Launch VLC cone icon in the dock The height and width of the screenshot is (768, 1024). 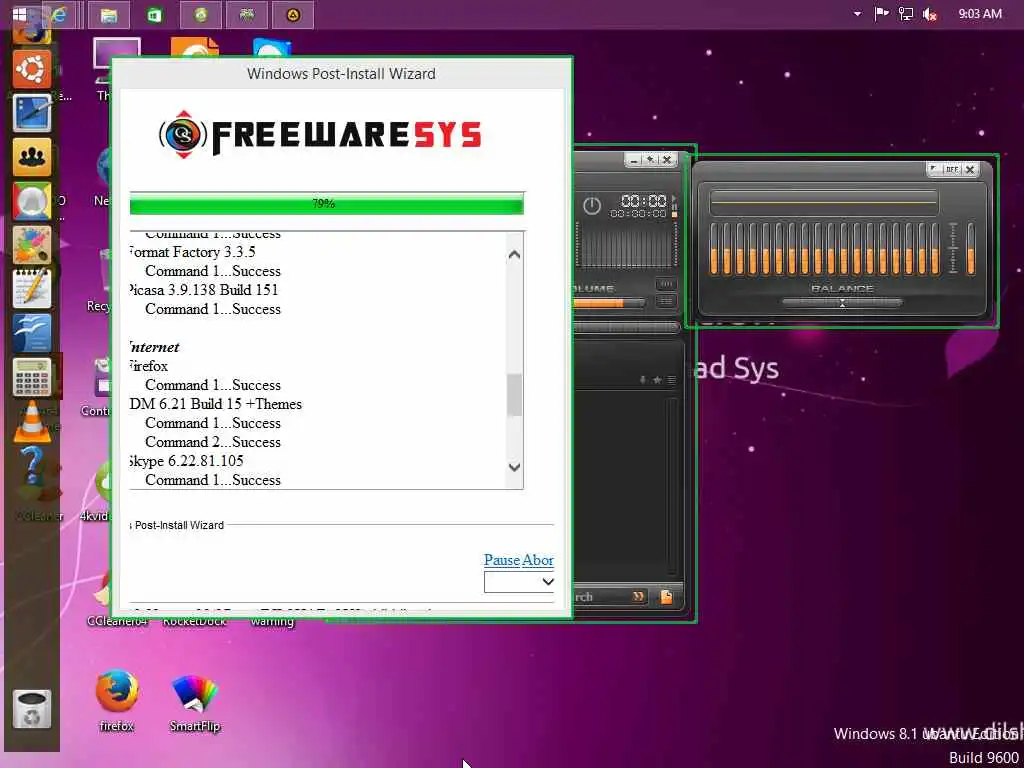tap(31, 421)
